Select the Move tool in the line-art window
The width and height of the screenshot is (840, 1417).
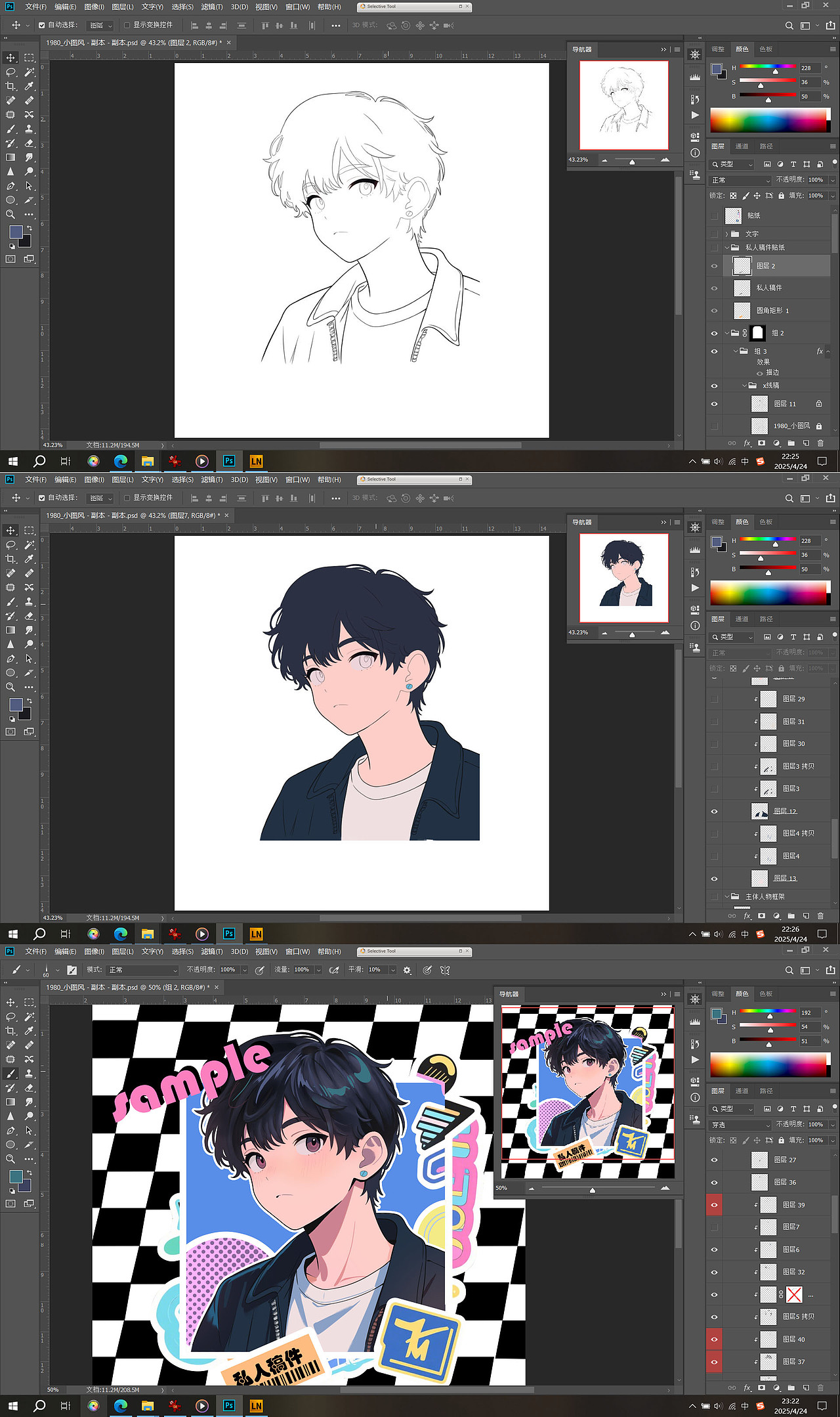[11, 58]
